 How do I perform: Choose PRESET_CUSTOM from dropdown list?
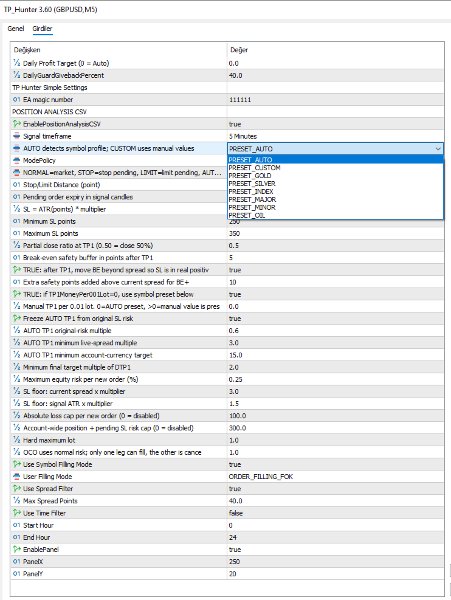coord(254,168)
